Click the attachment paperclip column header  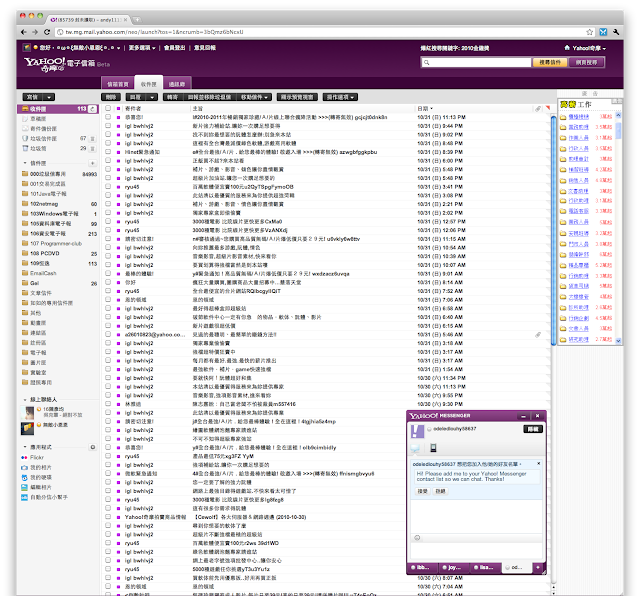(x=538, y=109)
